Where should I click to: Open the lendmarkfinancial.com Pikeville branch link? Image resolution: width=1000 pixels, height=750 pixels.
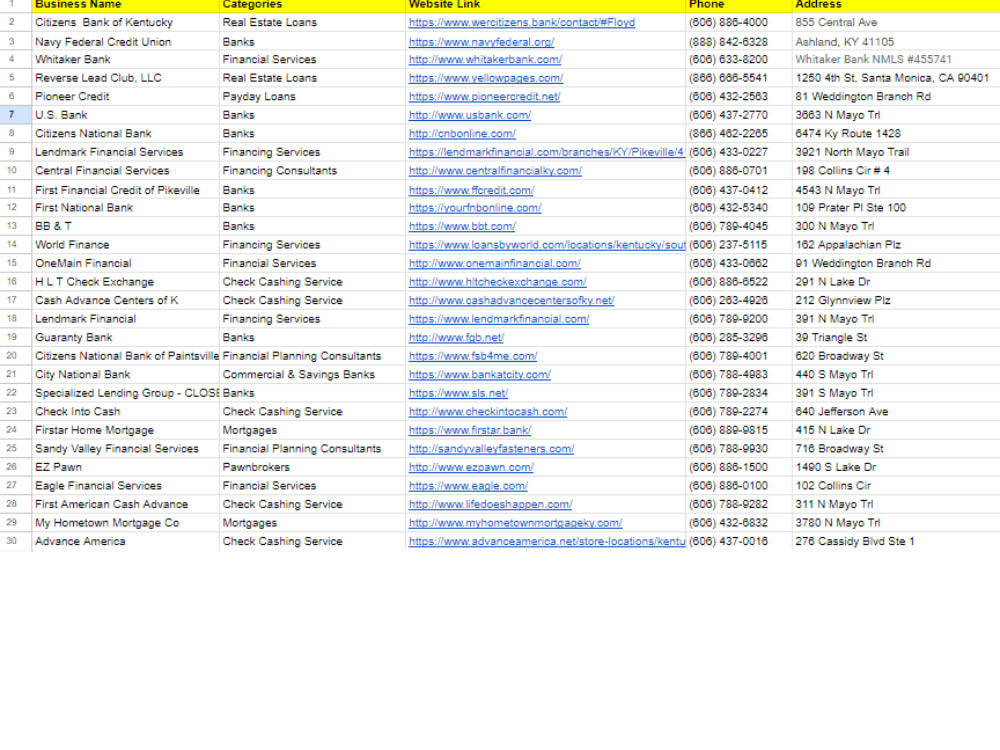(x=547, y=152)
